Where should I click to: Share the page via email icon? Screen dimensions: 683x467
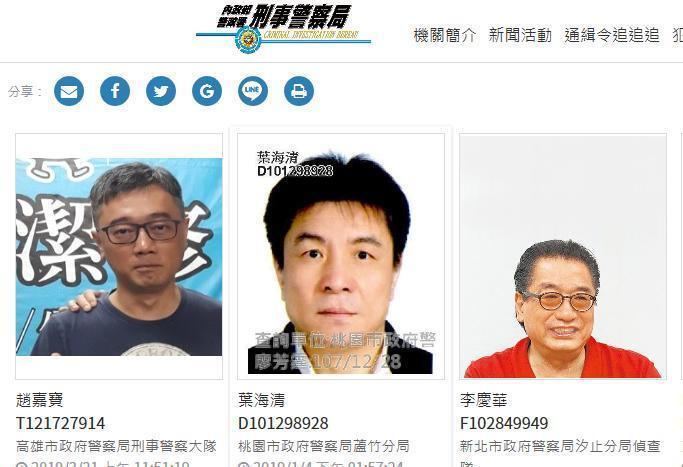(x=69, y=91)
